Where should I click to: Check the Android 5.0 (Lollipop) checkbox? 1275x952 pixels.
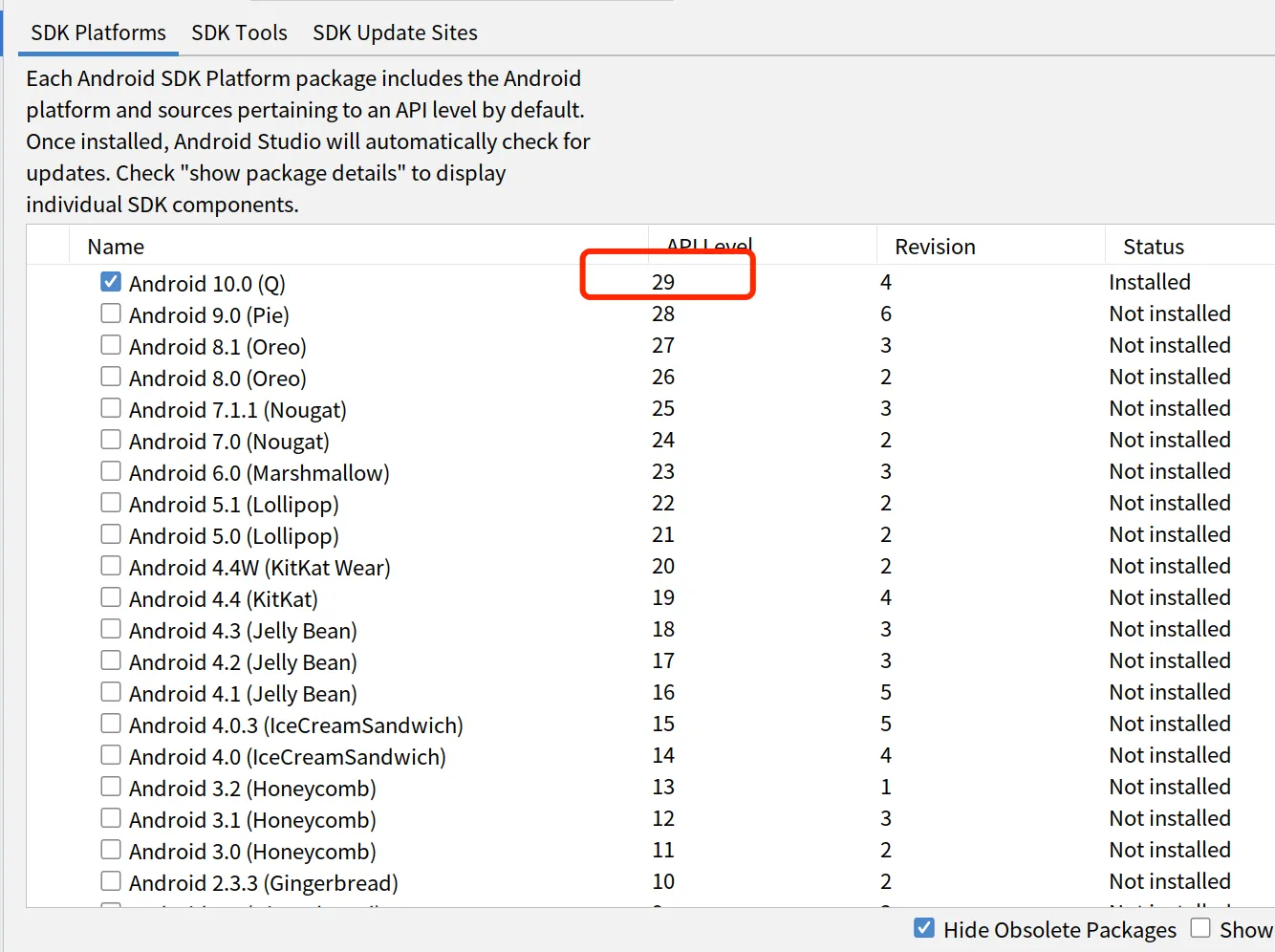(111, 534)
